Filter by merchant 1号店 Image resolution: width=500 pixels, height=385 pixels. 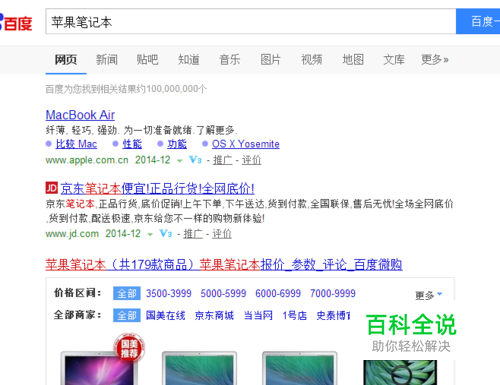(295, 315)
